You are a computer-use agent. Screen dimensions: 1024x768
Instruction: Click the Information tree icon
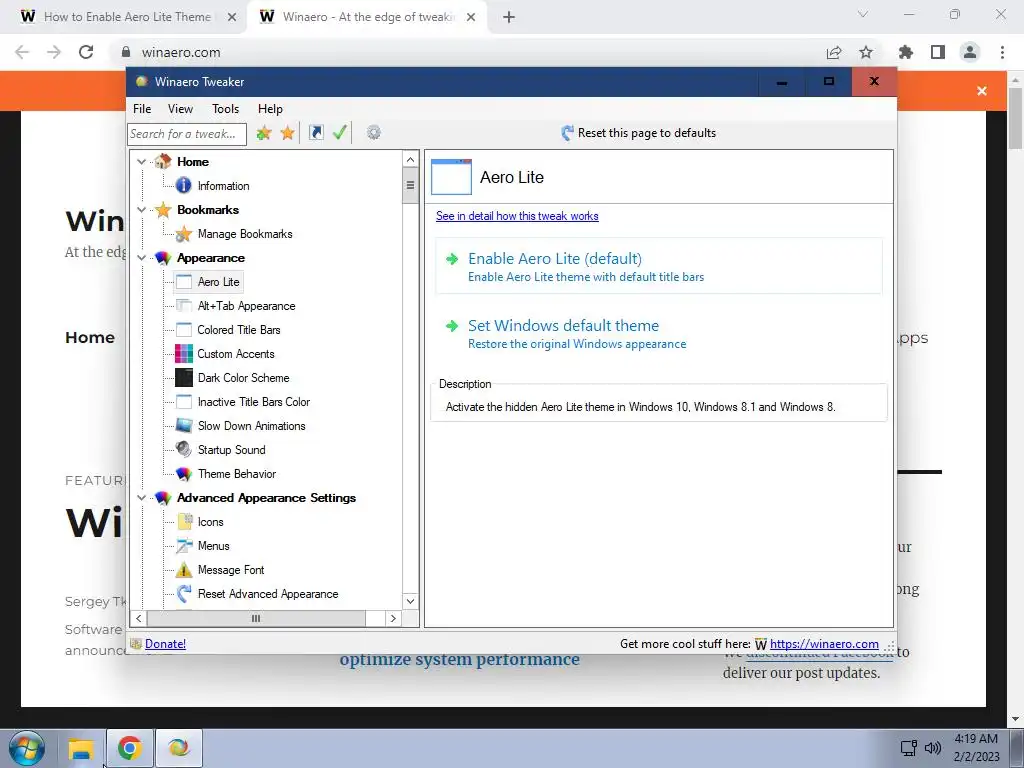[x=184, y=185]
